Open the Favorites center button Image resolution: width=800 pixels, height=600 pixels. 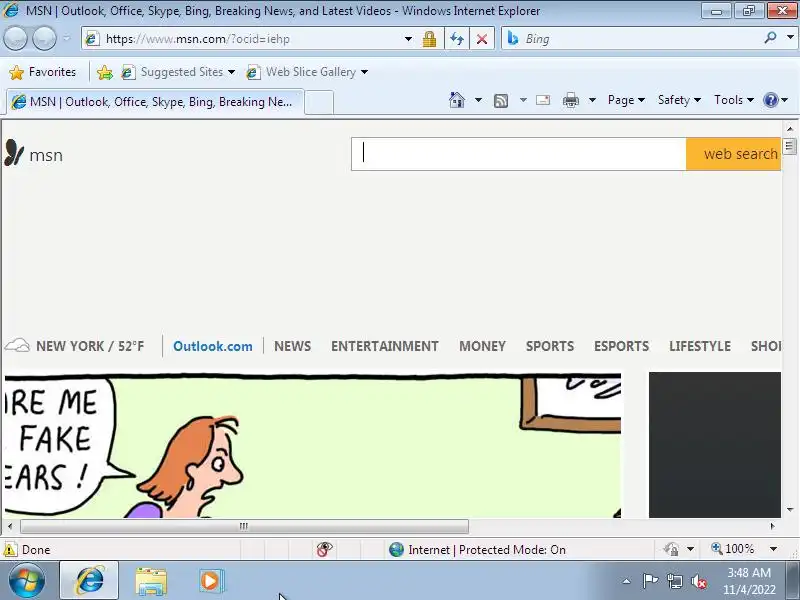tap(43, 72)
